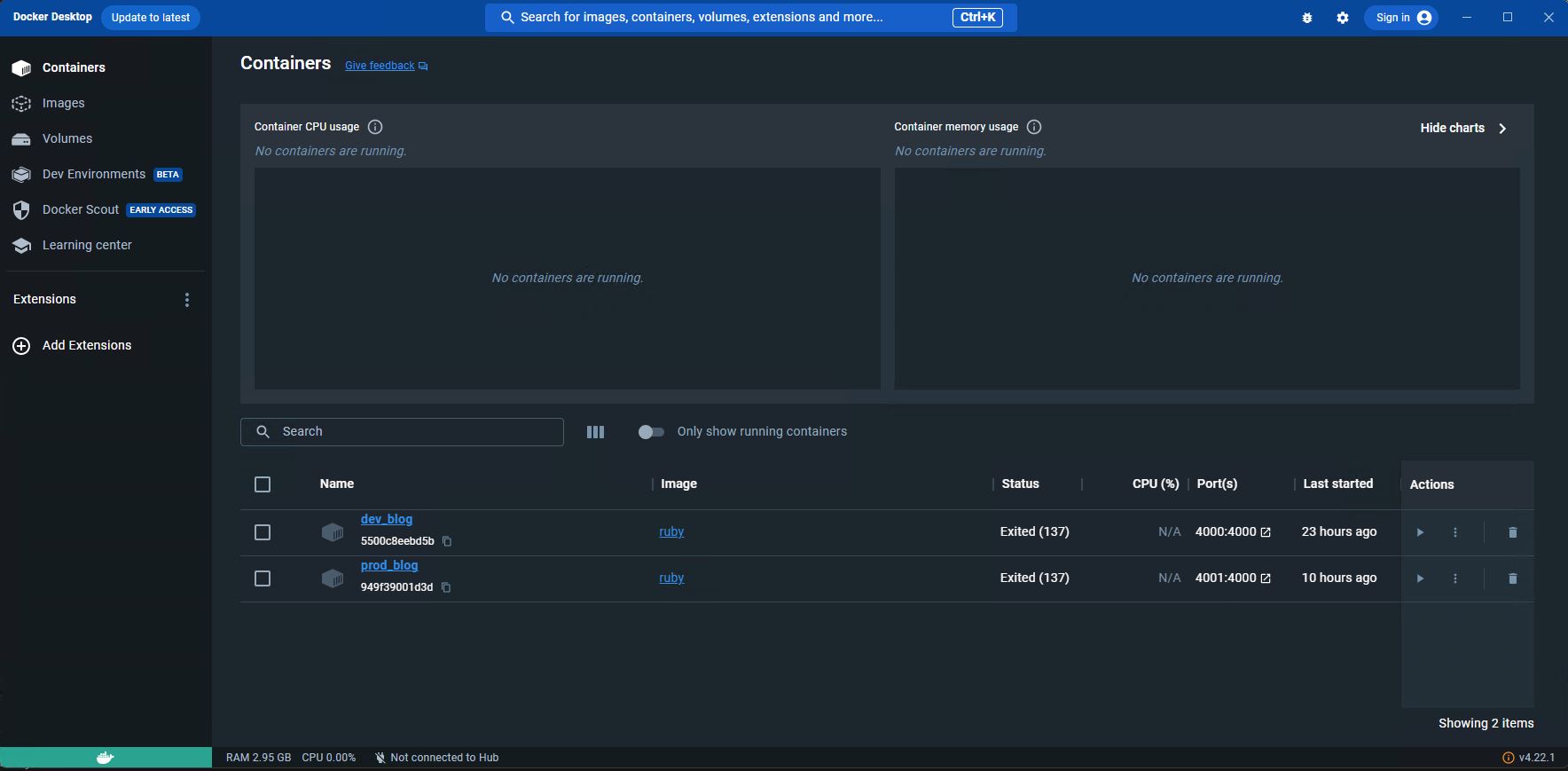The image size is (1568, 771).
Task: Sort by the Name column header
Action: pos(337,484)
